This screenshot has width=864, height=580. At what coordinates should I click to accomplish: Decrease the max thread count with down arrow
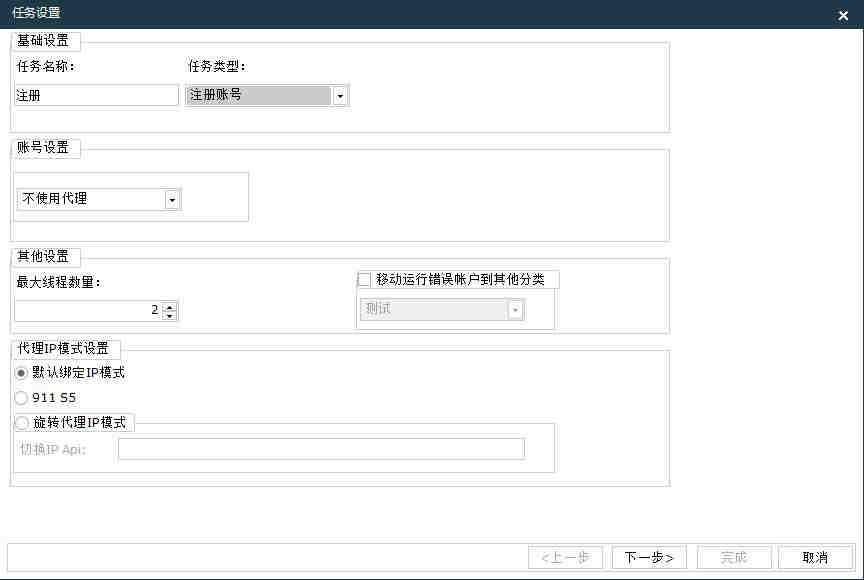170,316
